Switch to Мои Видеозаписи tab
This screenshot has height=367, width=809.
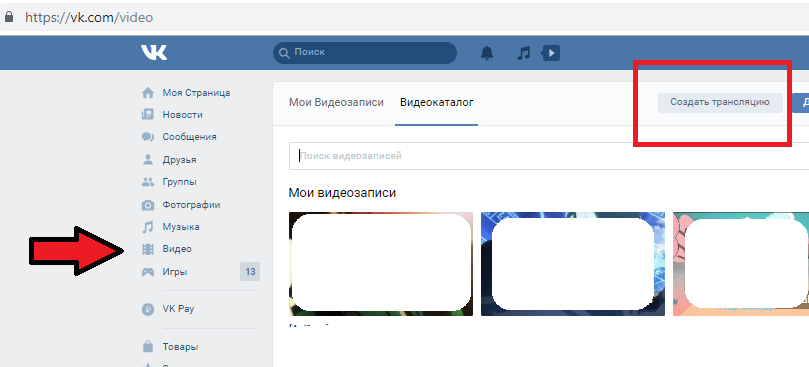pos(336,102)
